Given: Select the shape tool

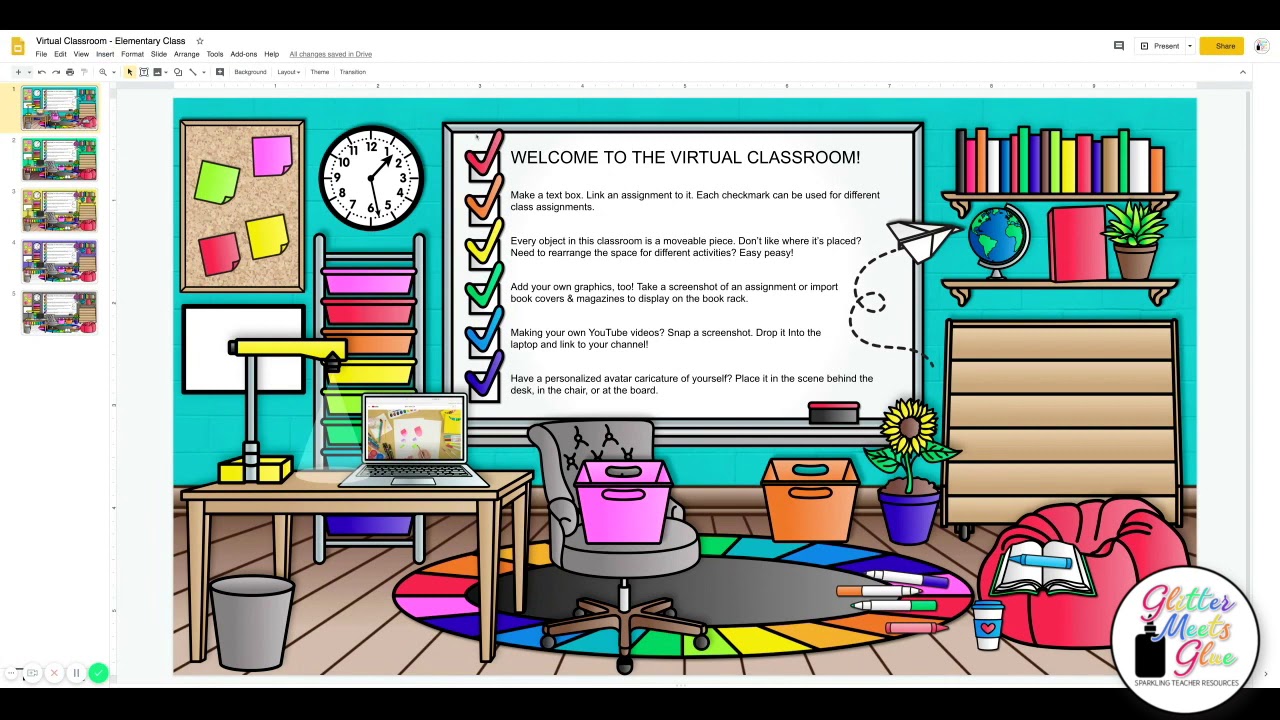Looking at the screenshot, I should [178, 72].
